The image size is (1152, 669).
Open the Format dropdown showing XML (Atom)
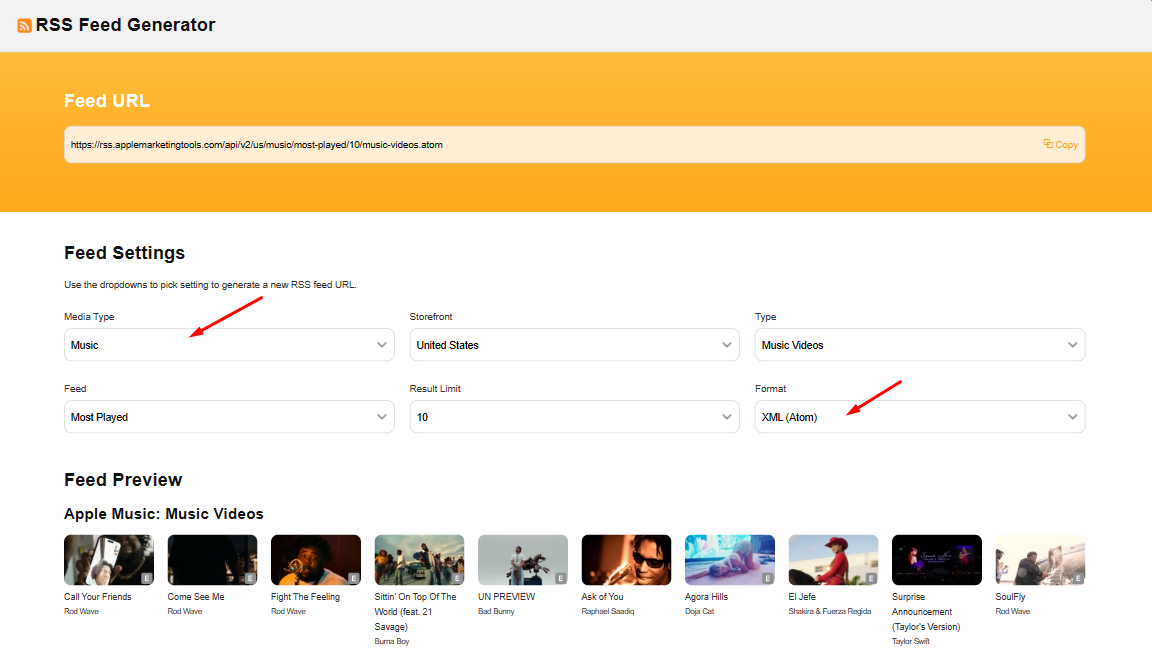click(918, 416)
